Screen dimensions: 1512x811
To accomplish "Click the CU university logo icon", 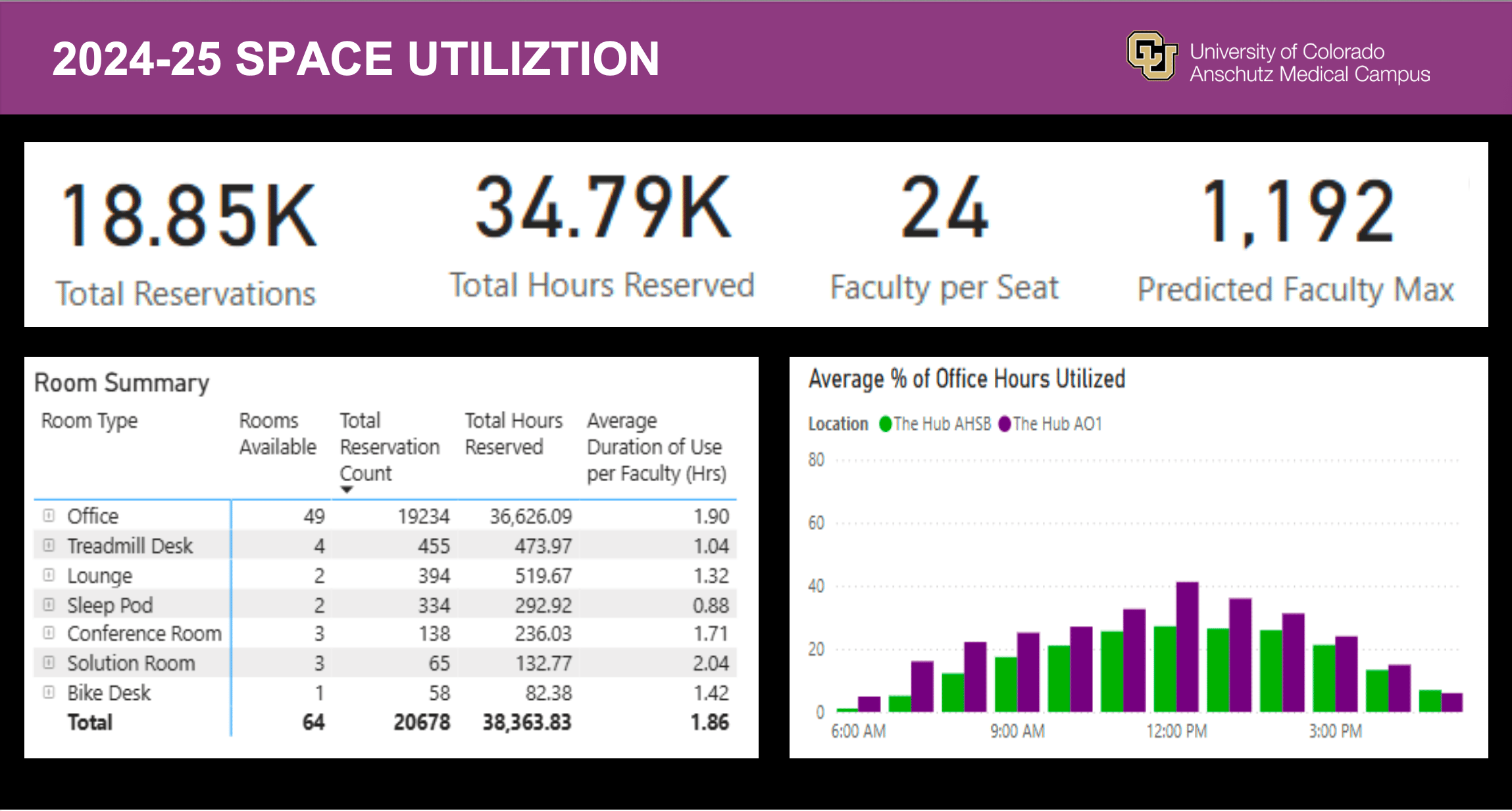I will click(x=1151, y=56).
